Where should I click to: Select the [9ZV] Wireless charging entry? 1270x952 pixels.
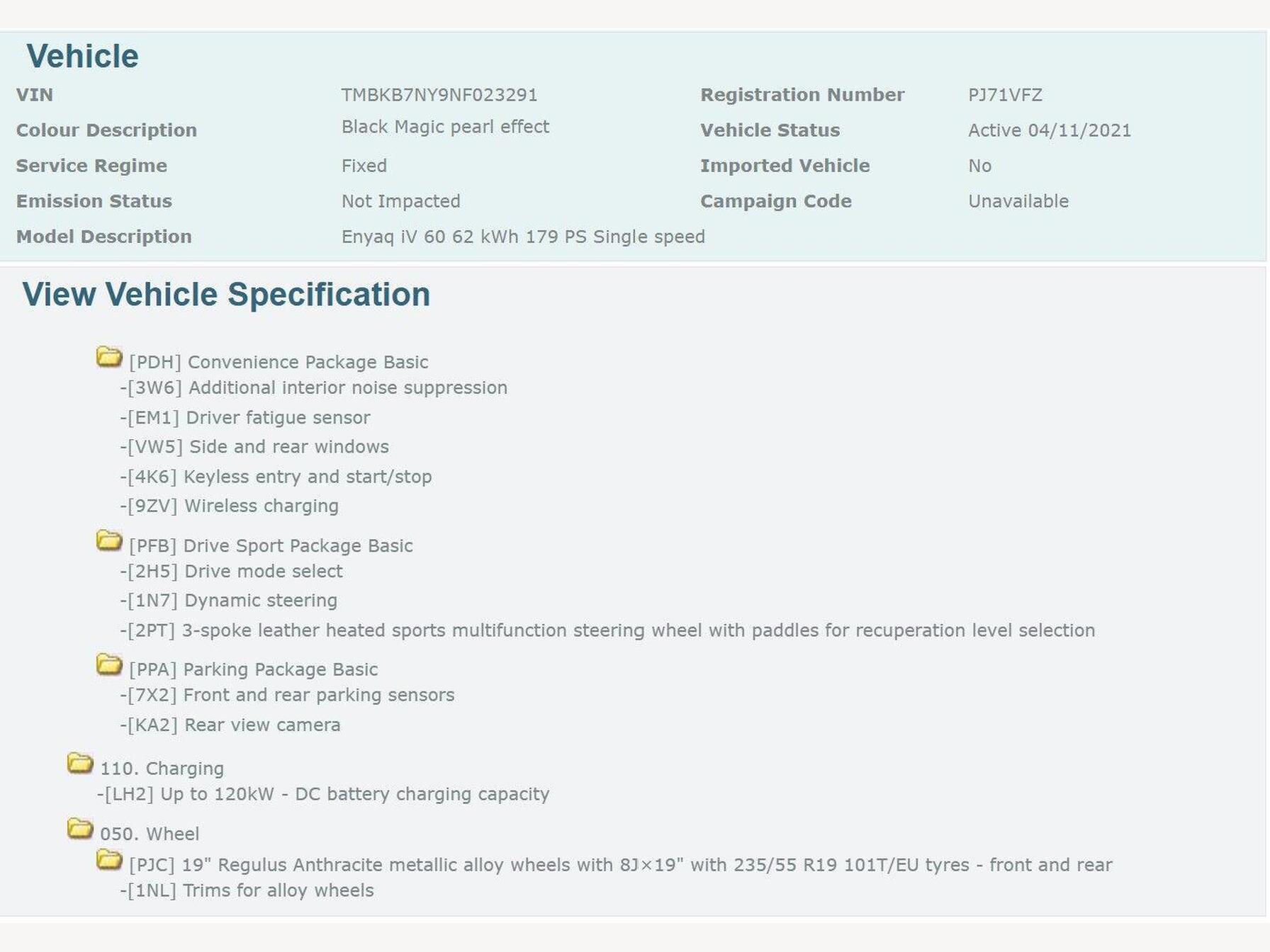click(x=230, y=506)
